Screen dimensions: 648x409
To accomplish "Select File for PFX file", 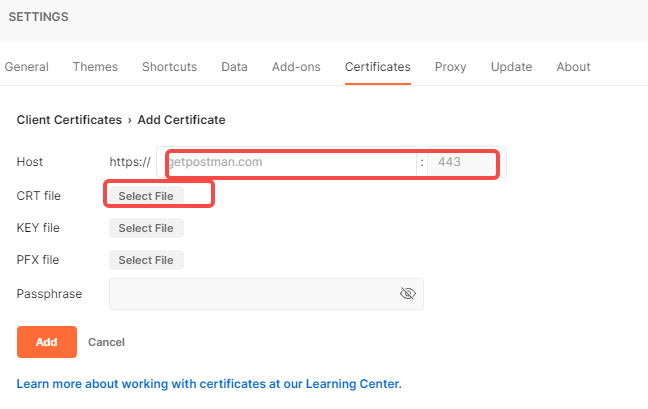I will (x=146, y=260).
